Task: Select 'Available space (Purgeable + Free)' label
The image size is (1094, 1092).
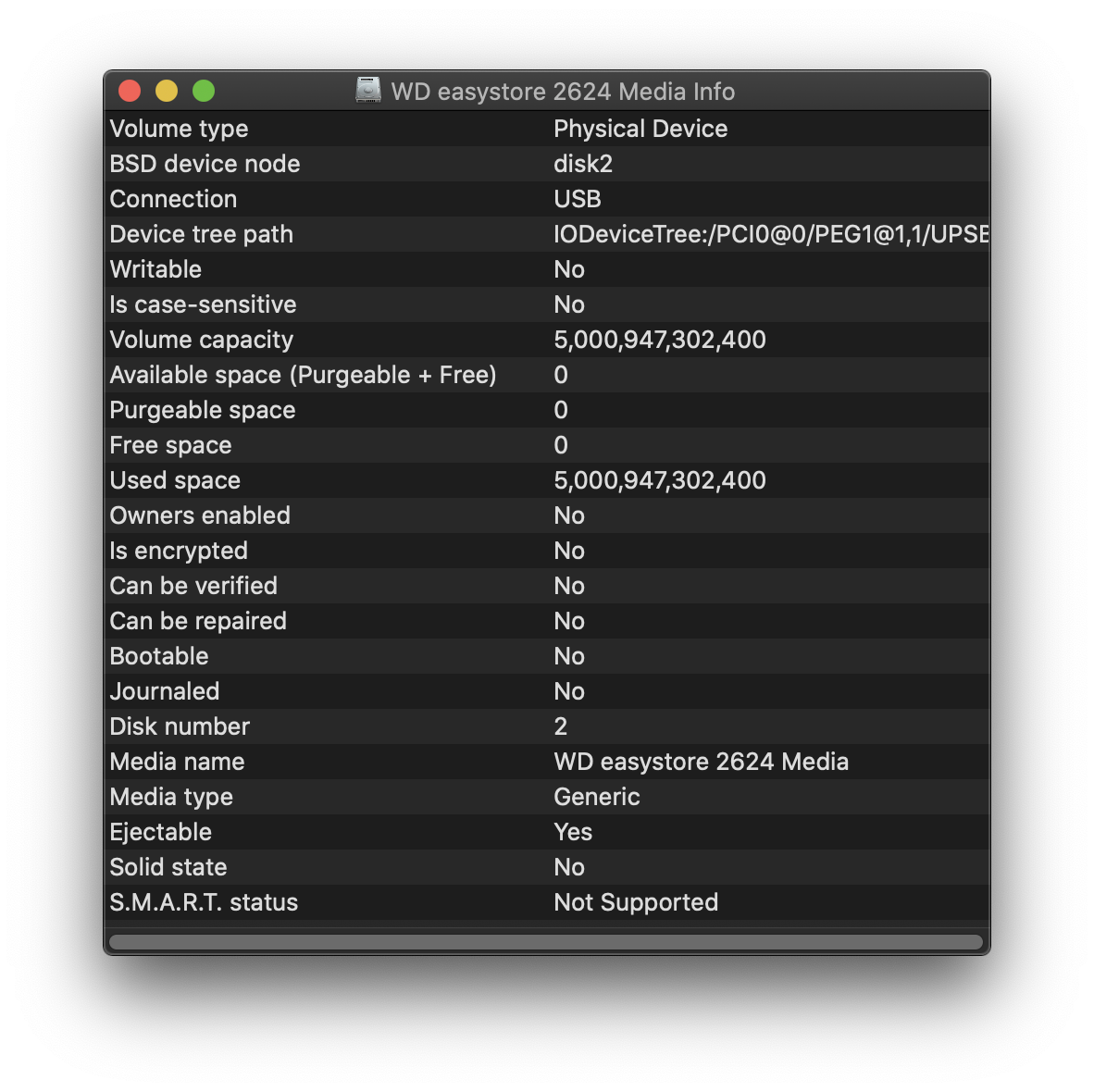Action: pyautogui.click(x=304, y=376)
